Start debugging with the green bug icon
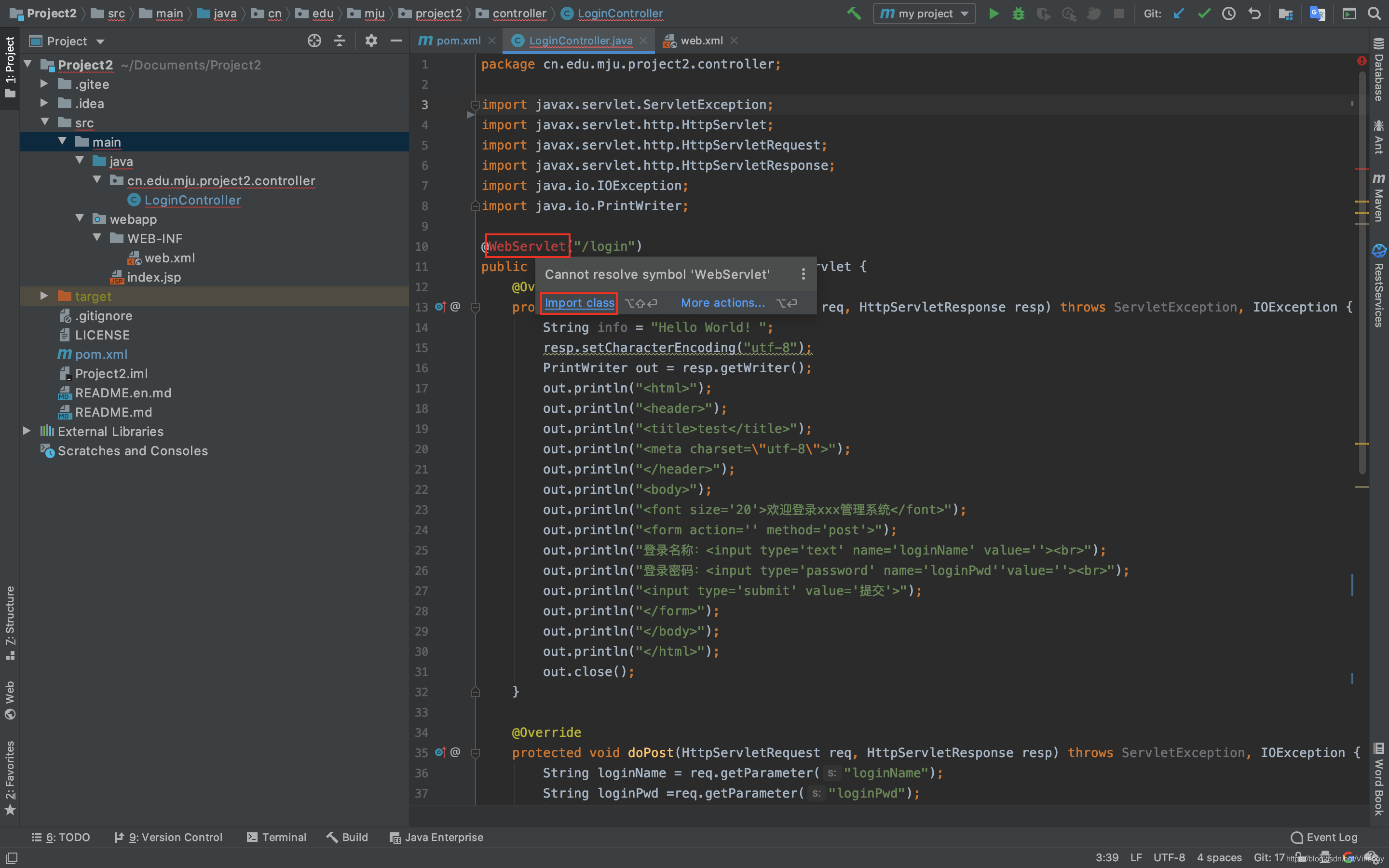Image resolution: width=1389 pixels, height=868 pixels. tap(1018, 13)
